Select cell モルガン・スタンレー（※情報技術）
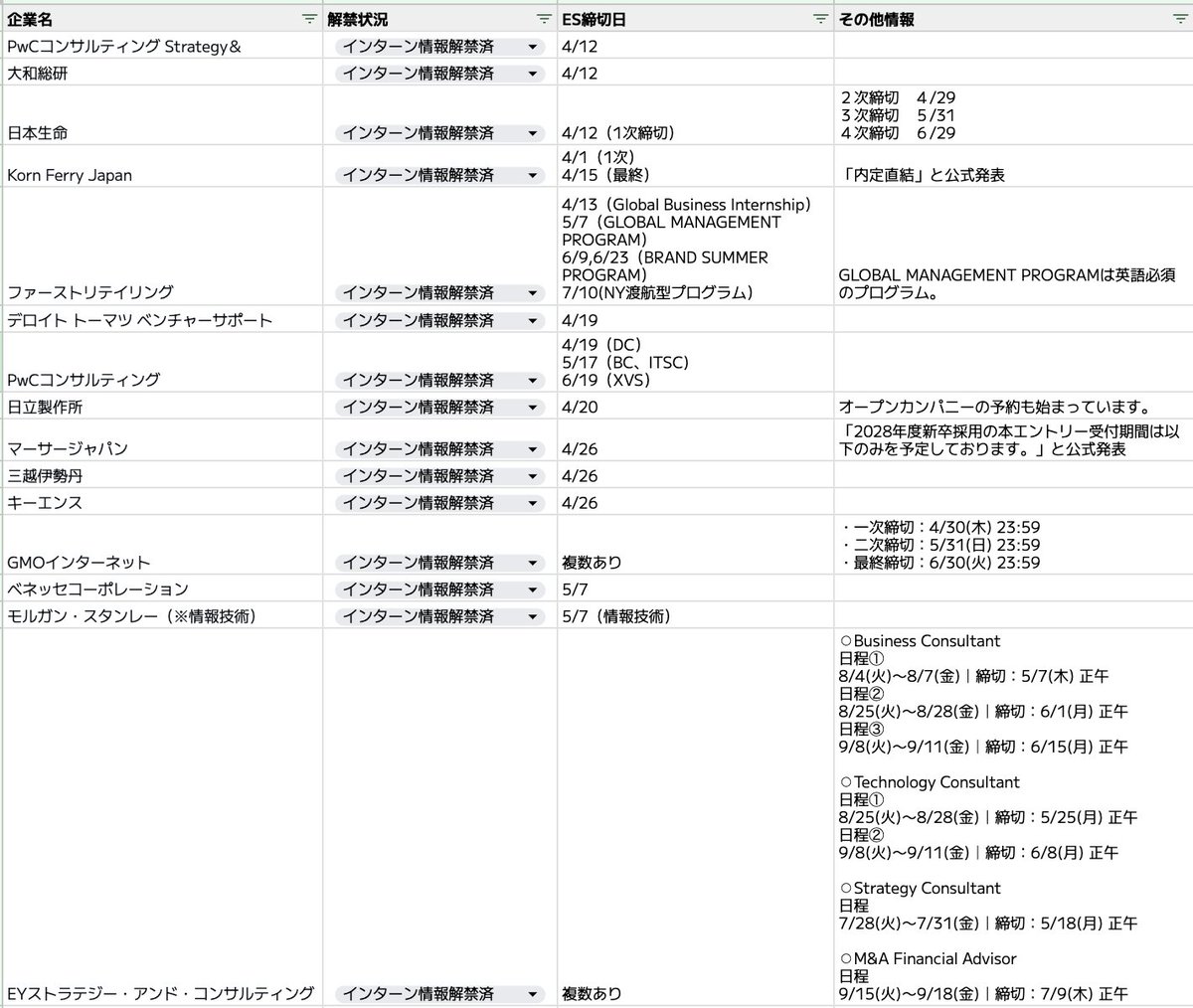 point(161,615)
